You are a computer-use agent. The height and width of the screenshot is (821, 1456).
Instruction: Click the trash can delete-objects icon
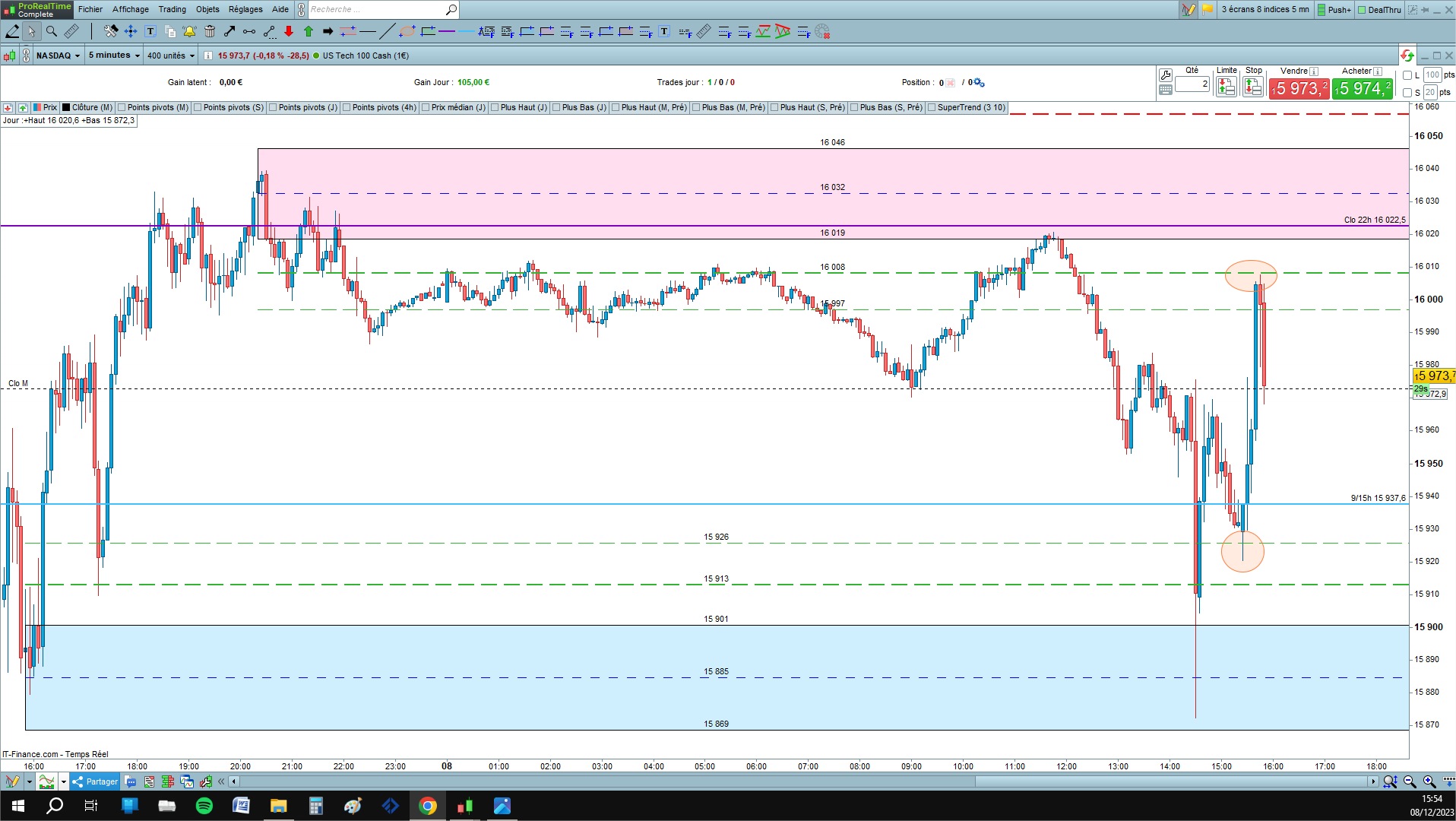pyautogui.click(x=210, y=31)
